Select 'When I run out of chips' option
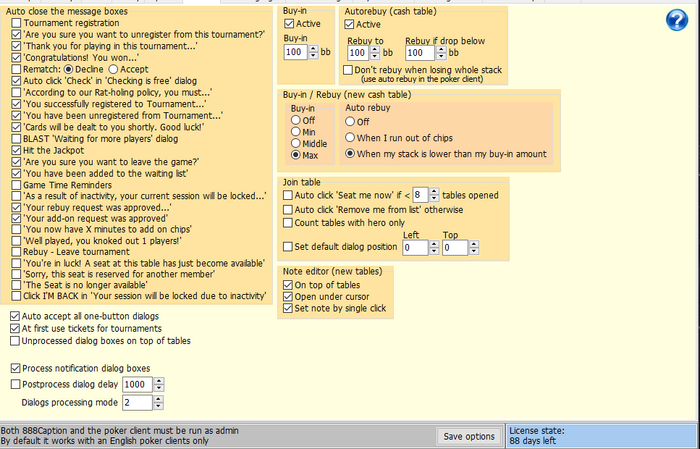 (x=350, y=137)
